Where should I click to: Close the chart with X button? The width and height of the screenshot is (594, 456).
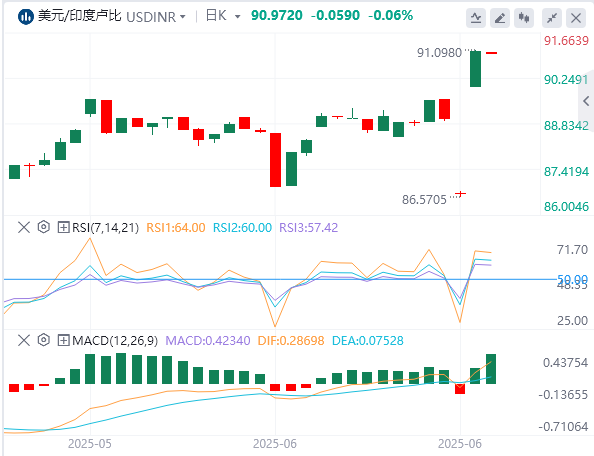(576, 18)
